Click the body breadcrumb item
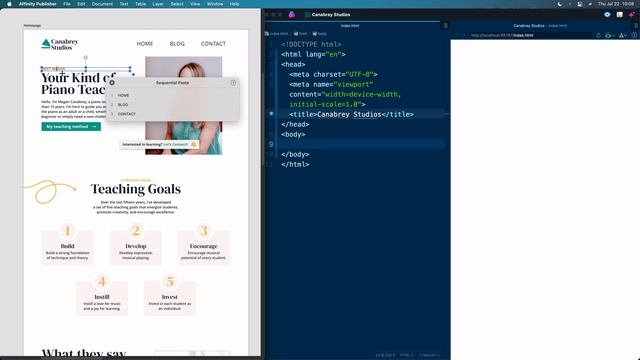This screenshot has width=640, height=360. pyautogui.click(x=320, y=34)
